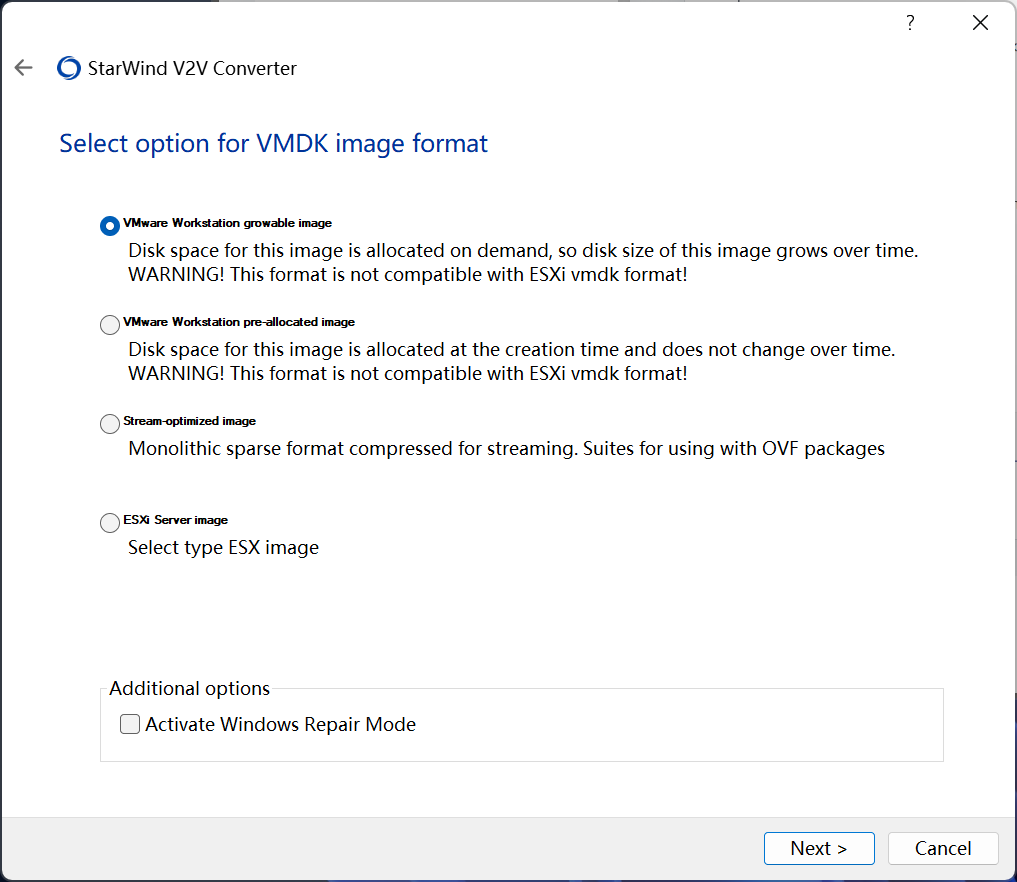The width and height of the screenshot is (1017, 882).
Task: Click the 'Activate Windows Repair Mode' label text
Action: click(280, 725)
